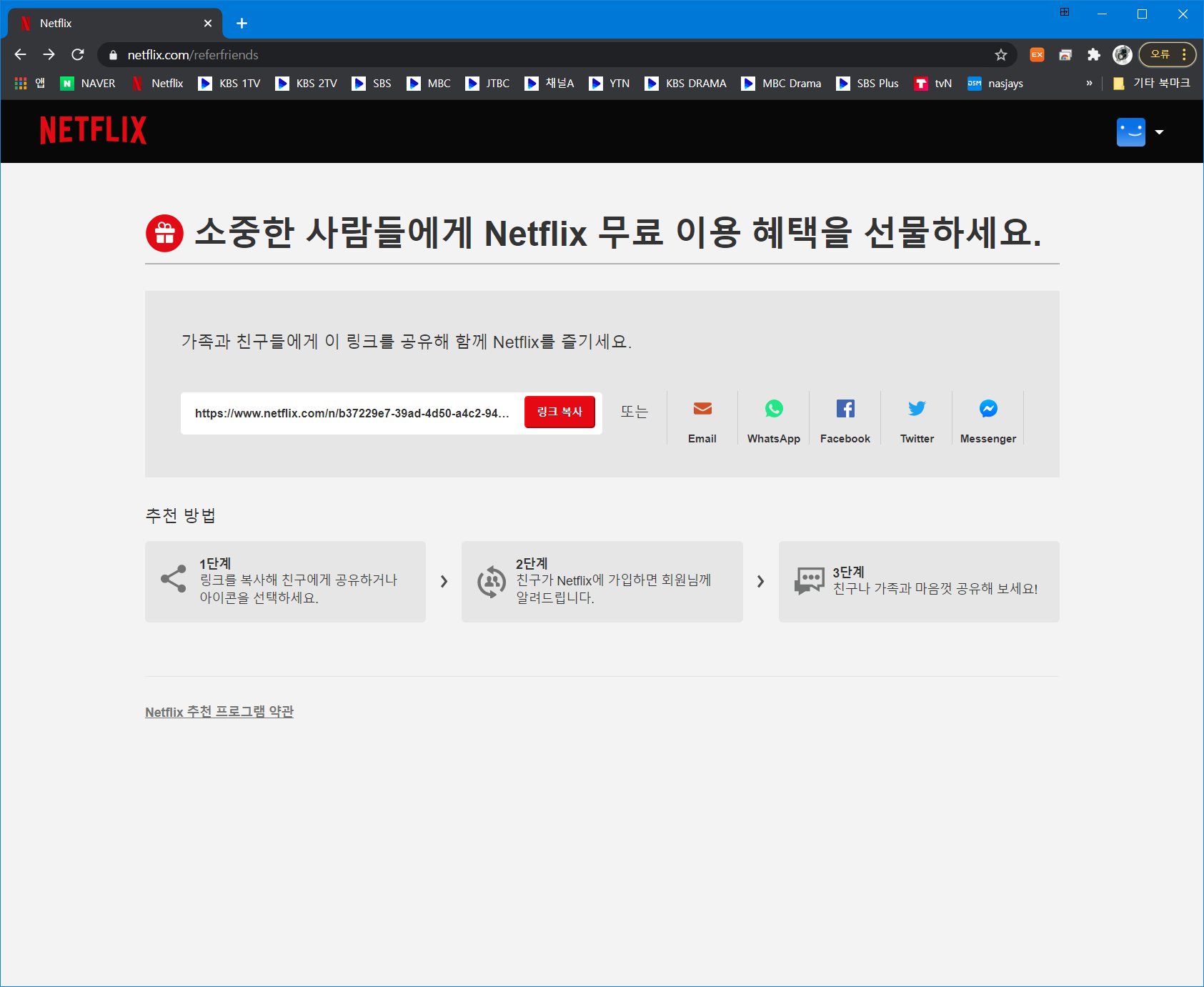Expand the profile dropdown arrow
The width and height of the screenshot is (1204, 987).
(x=1160, y=132)
